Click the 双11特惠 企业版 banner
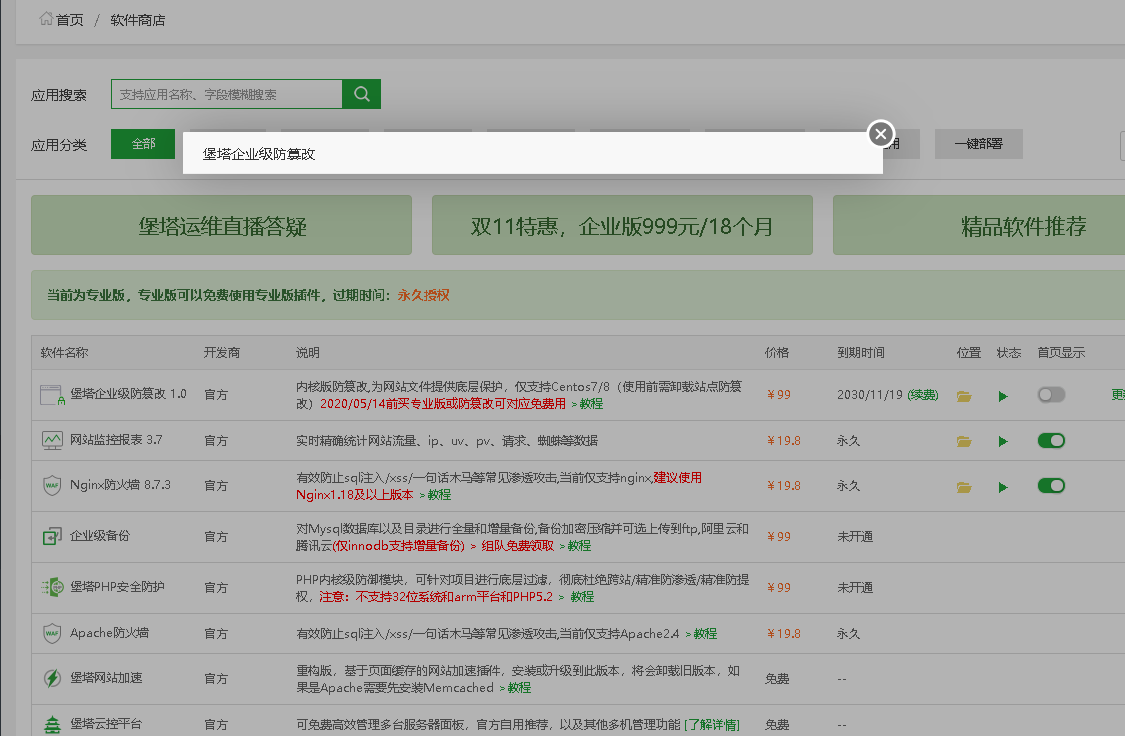 622,225
